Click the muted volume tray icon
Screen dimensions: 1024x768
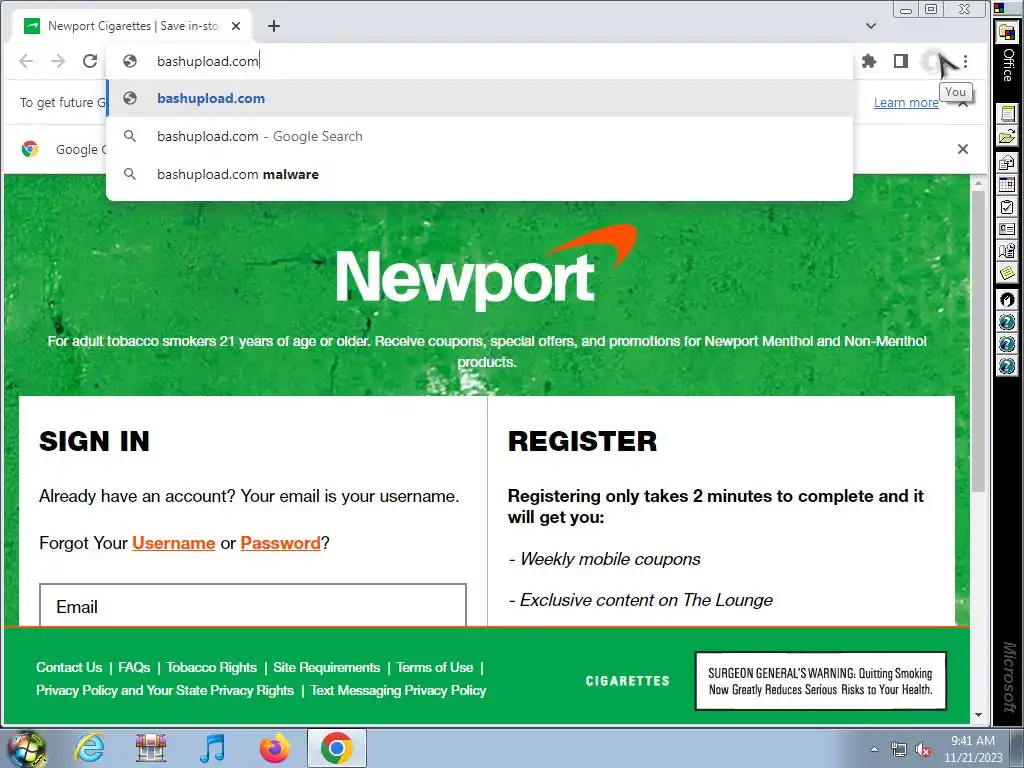coord(923,749)
